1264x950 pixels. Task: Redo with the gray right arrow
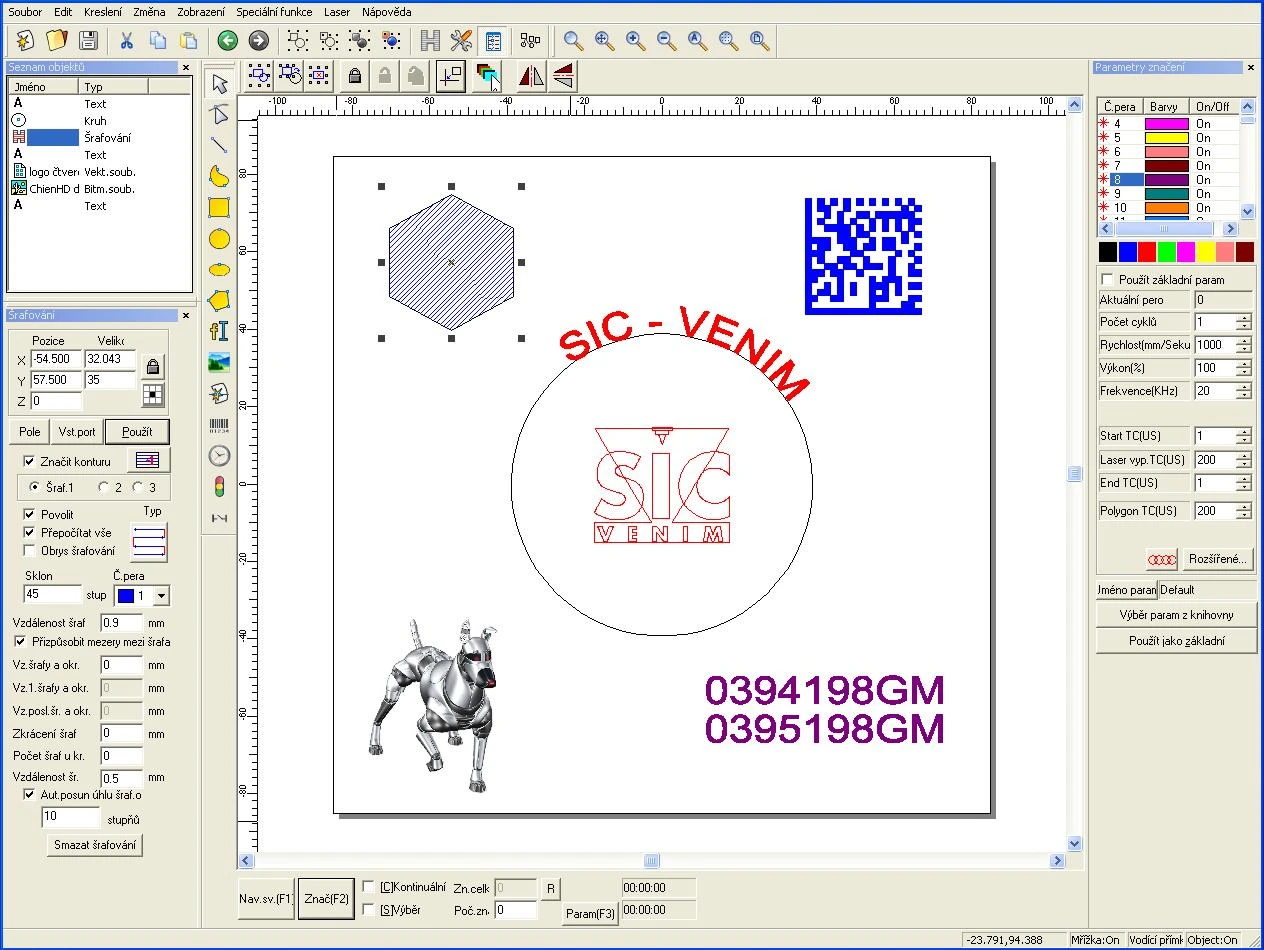[258, 40]
